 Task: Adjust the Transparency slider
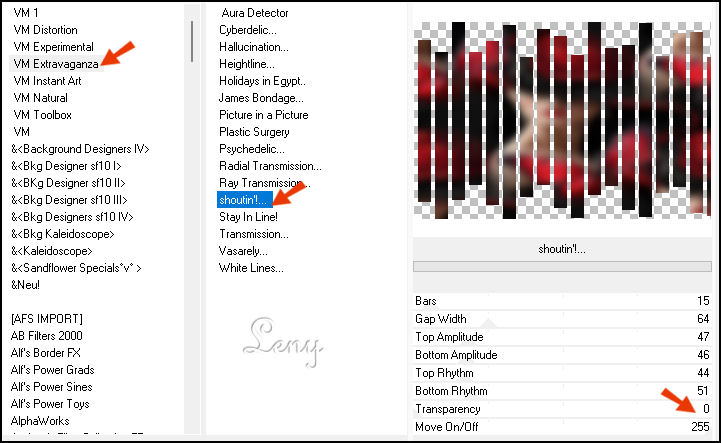[562, 408]
